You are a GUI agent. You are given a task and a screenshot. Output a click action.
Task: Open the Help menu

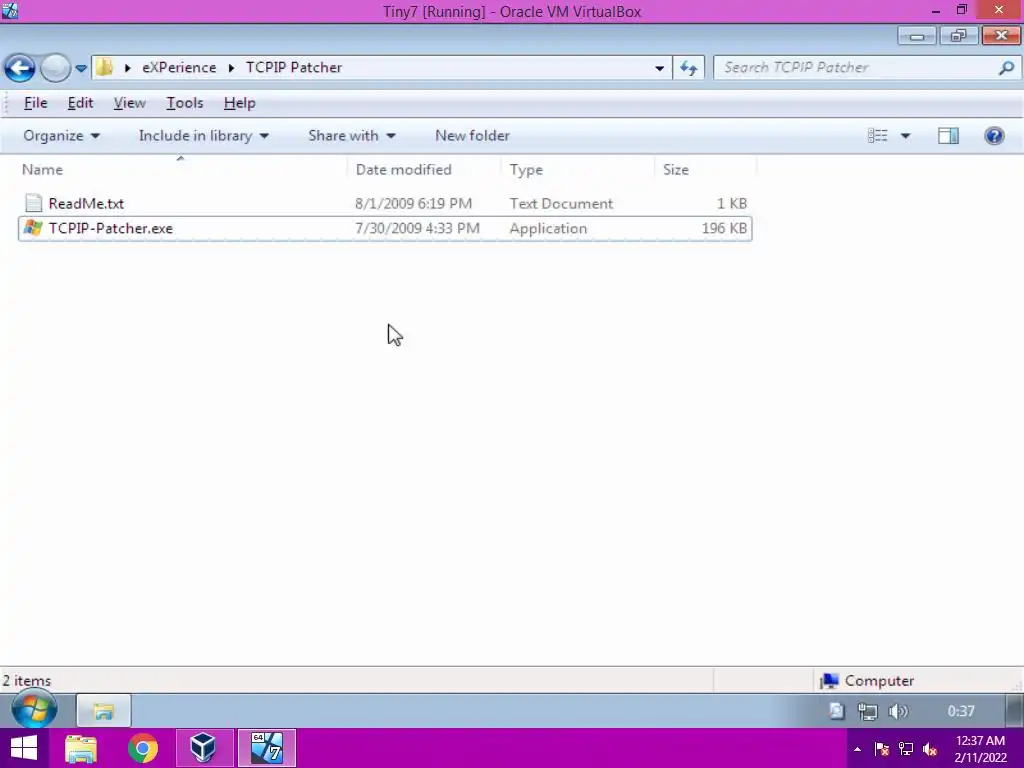click(x=240, y=103)
